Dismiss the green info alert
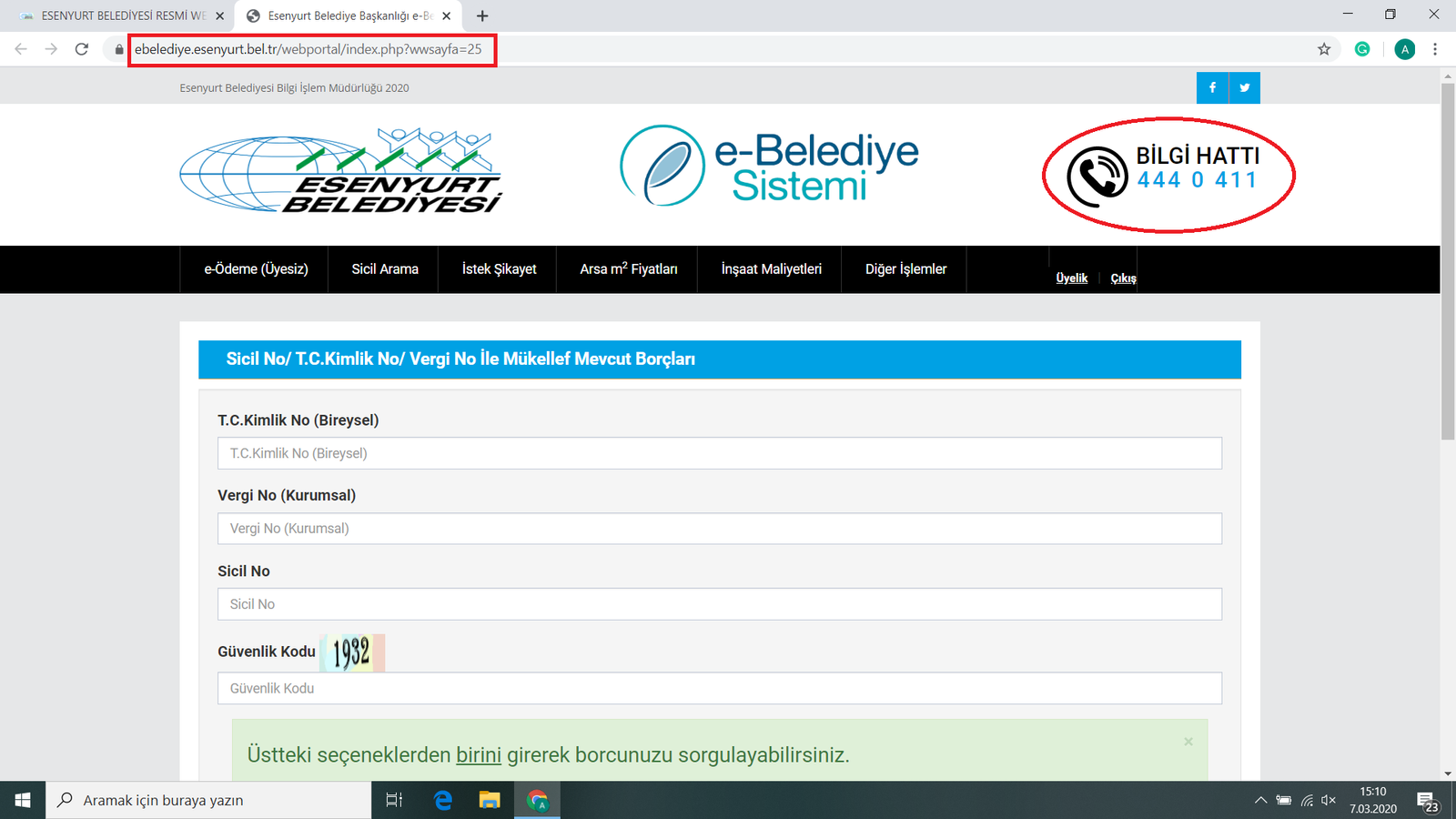Image resolution: width=1456 pixels, height=819 pixels. coord(1188,742)
